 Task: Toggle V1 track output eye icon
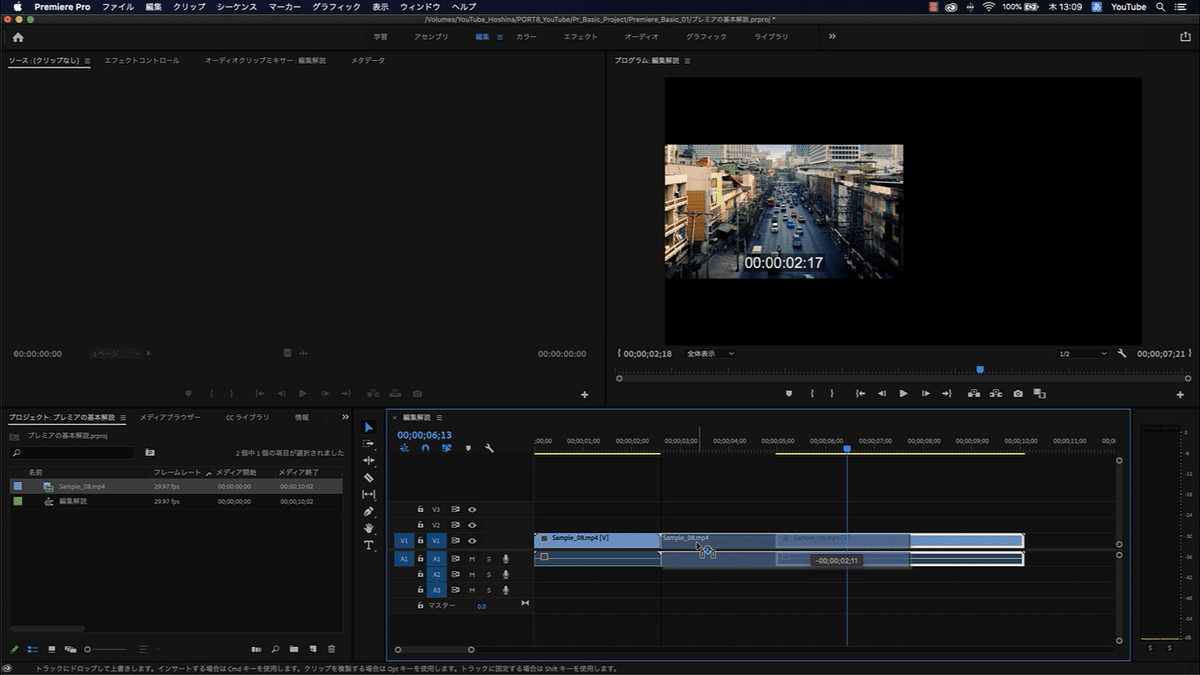click(x=472, y=541)
